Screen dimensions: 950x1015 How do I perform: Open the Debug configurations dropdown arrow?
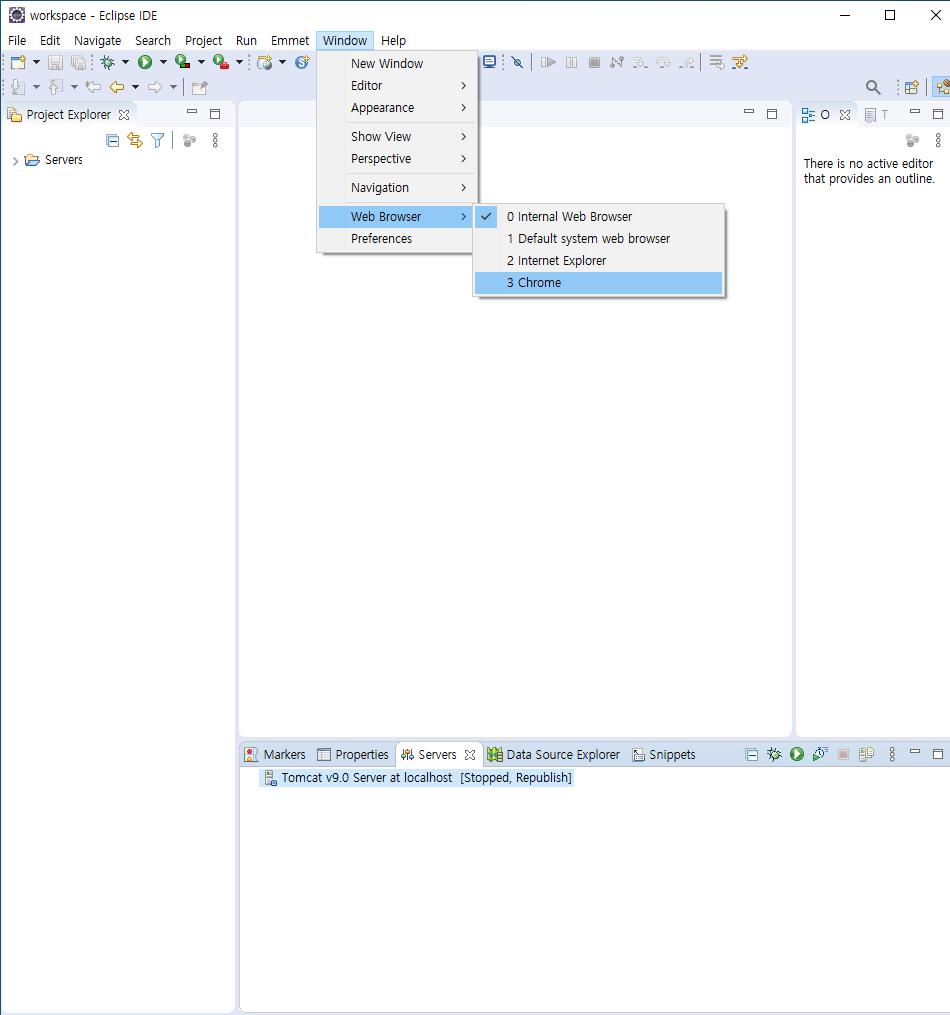pyautogui.click(x=126, y=62)
